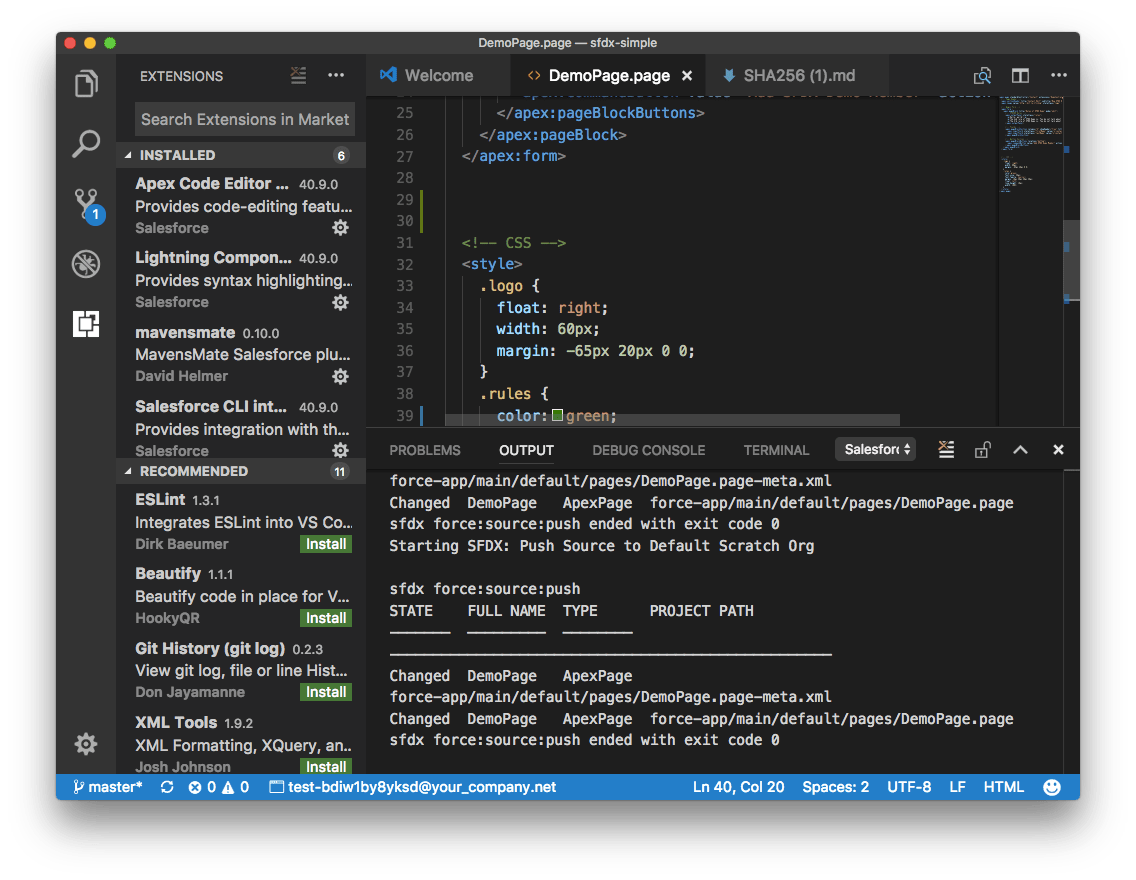
Task: Open the errors count in status bar
Action: point(202,787)
